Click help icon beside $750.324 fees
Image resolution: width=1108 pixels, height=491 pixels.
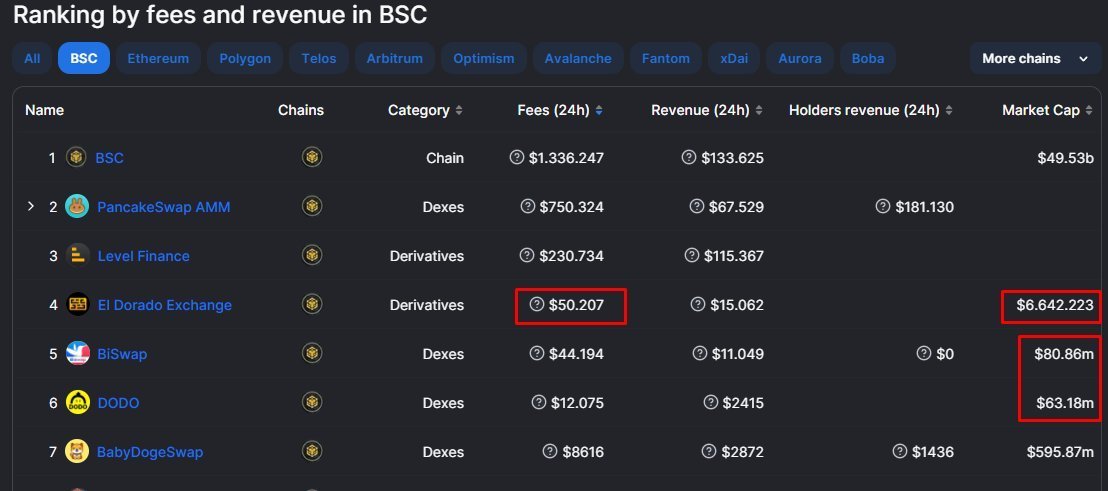pos(527,206)
